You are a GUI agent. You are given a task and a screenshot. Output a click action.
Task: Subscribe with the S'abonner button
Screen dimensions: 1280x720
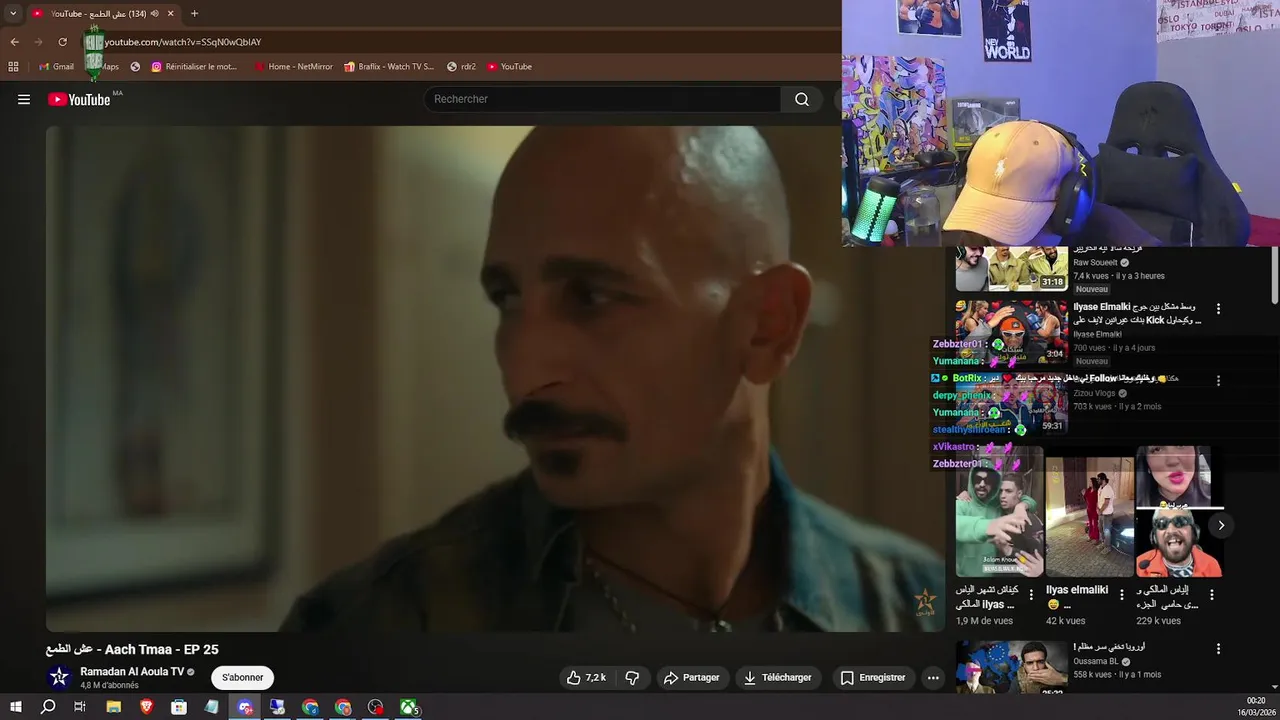pos(243,678)
